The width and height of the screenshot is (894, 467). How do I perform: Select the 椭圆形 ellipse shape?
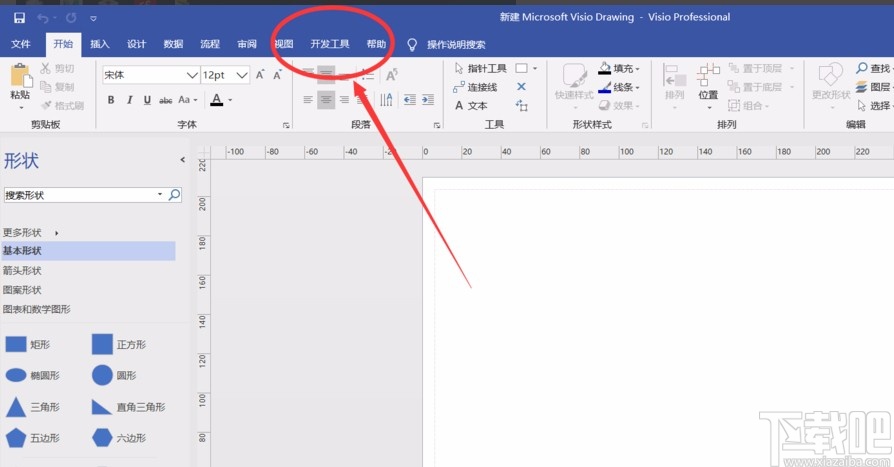pyautogui.click(x=32, y=375)
